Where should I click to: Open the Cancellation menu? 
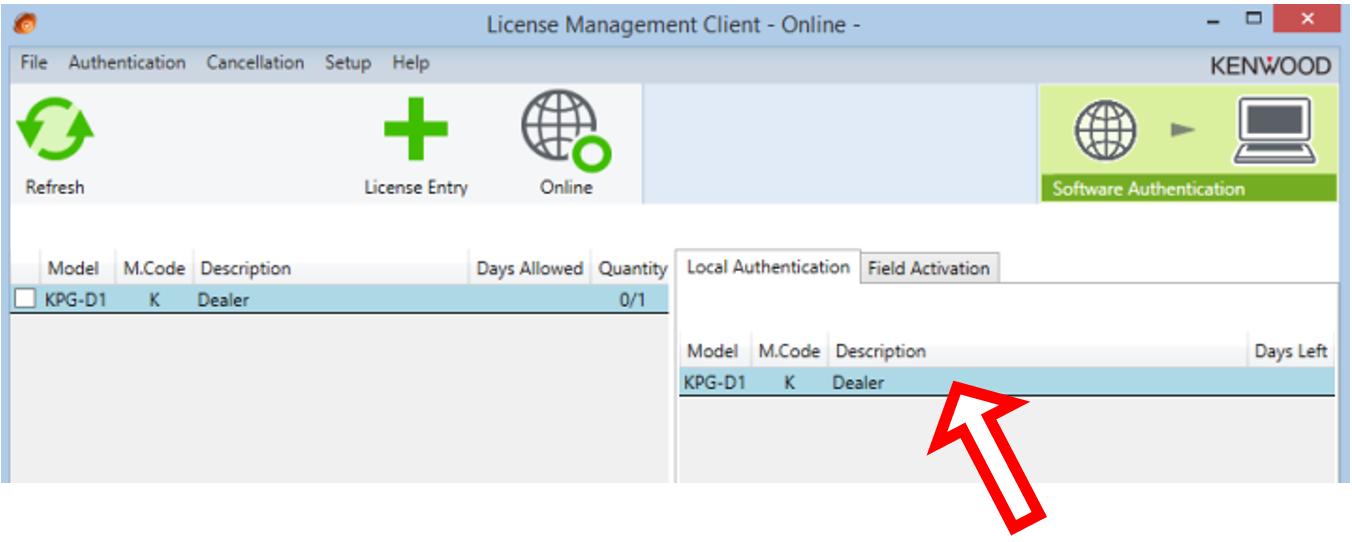[x=255, y=62]
